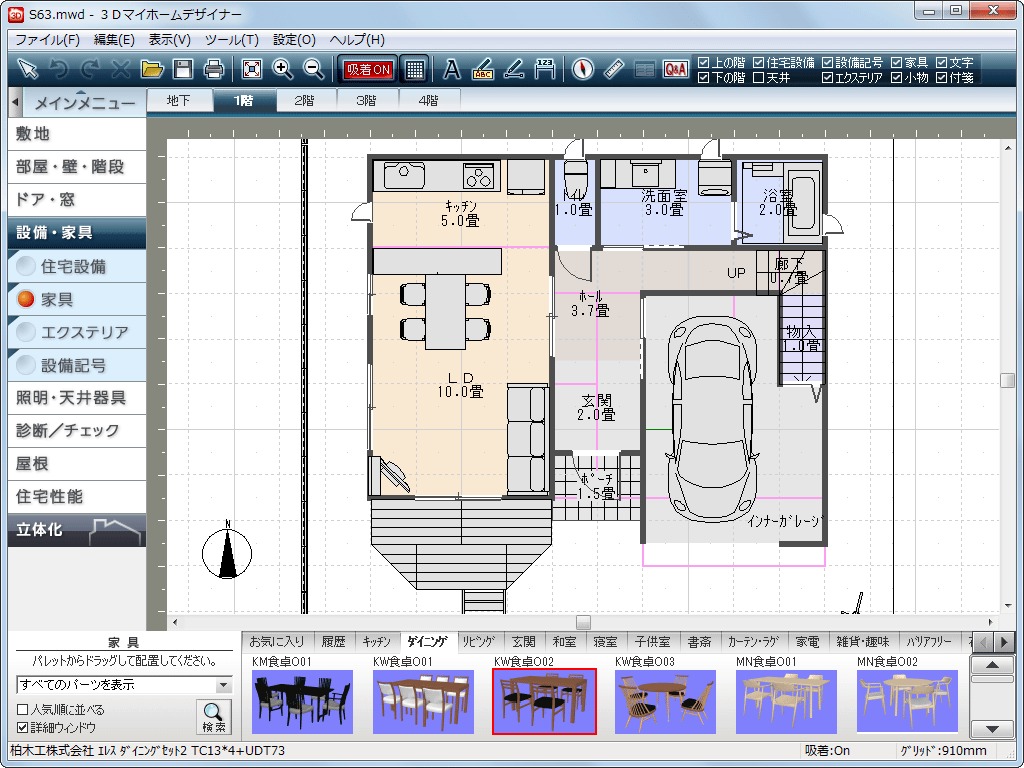Image resolution: width=1024 pixels, height=768 pixels.
Task: Print the plan with printer icon
Action: [214, 69]
